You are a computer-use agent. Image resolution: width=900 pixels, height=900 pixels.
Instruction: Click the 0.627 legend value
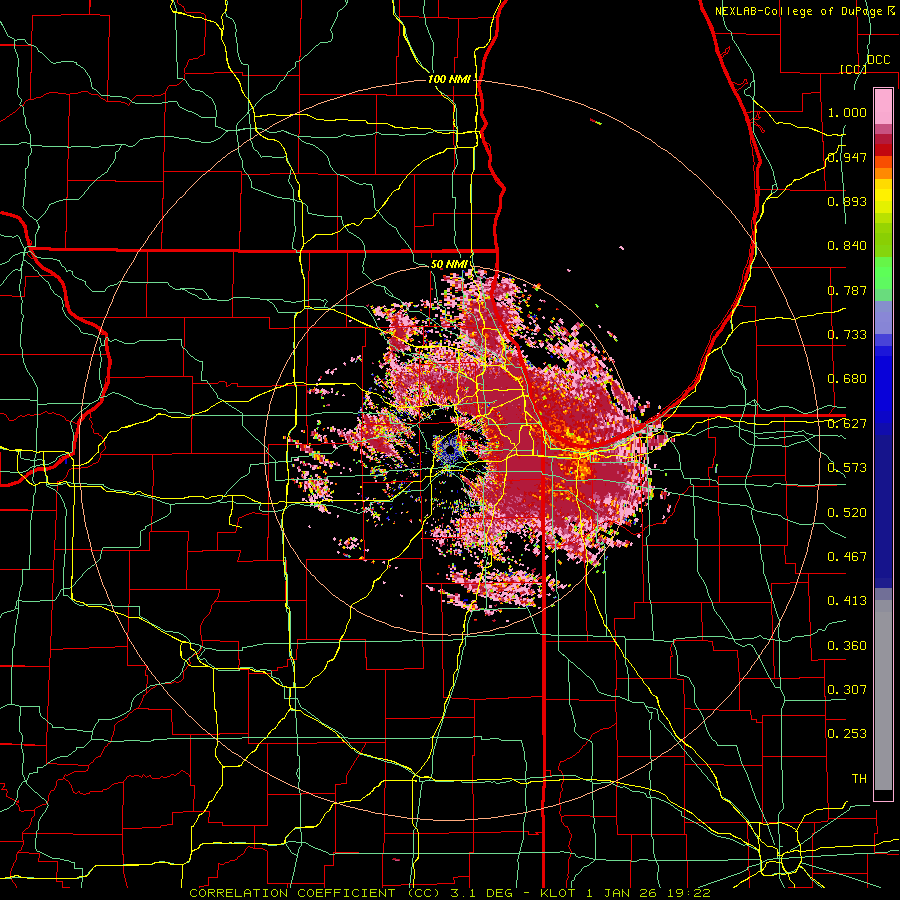tap(847, 424)
